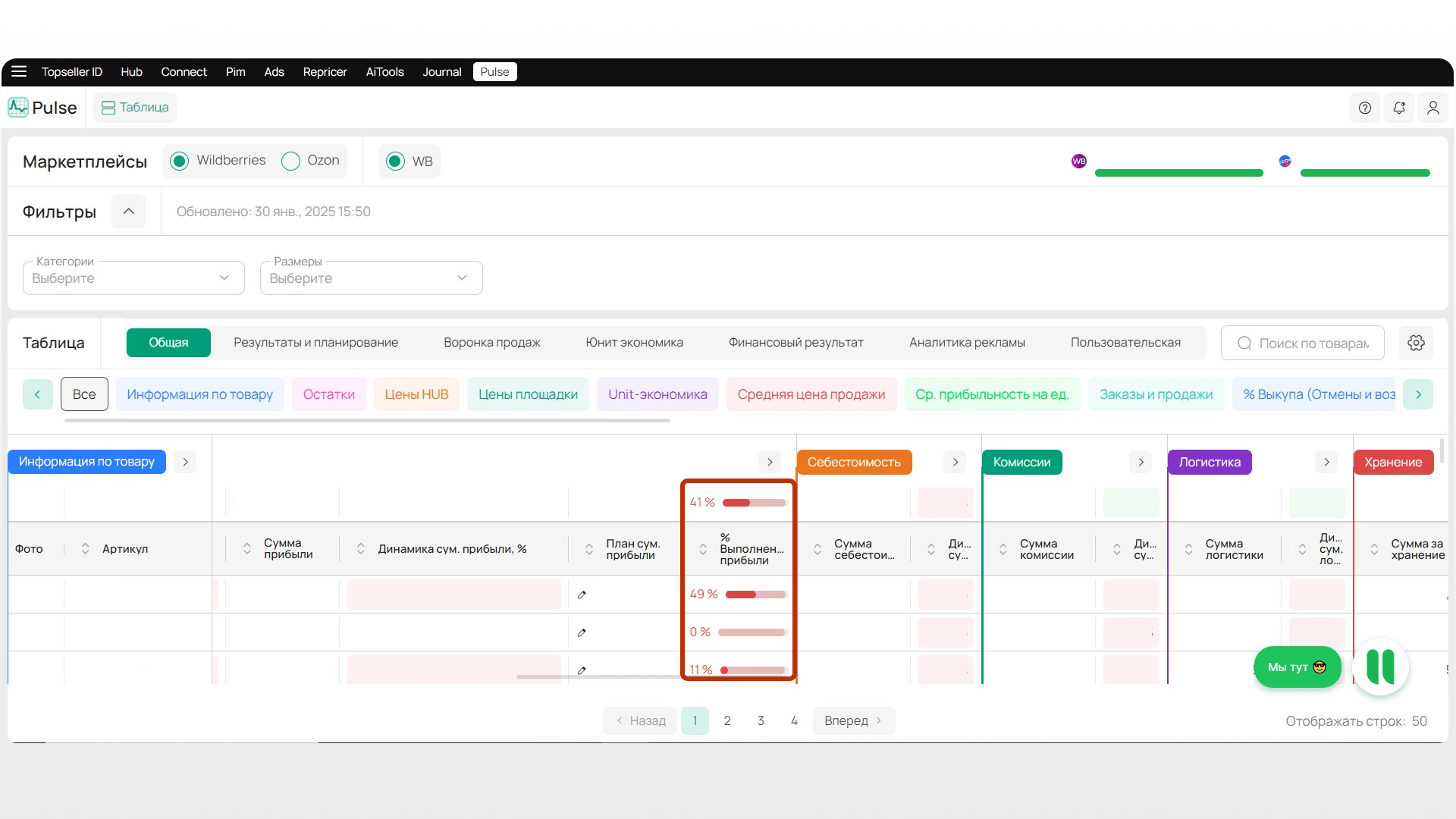Sort by План сум. прибыли column

pyautogui.click(x=589, y=548)
